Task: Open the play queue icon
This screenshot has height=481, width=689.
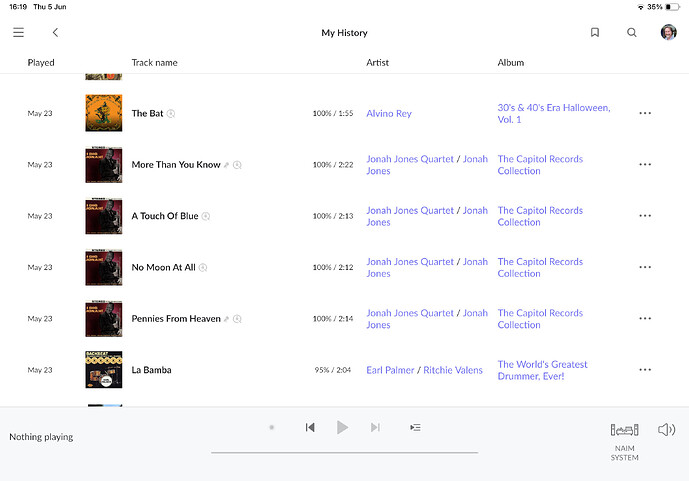Action: (415, 428)
